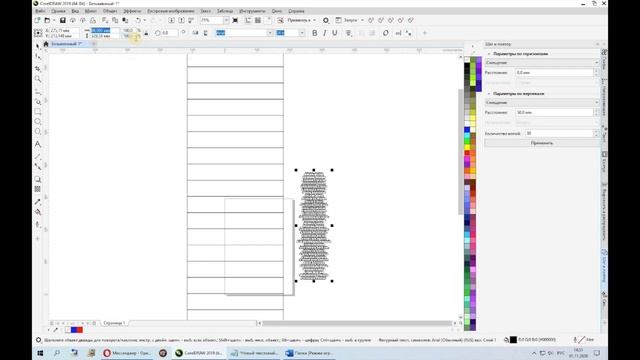Open vertical settings offset-type dropdown
This screenshot has width=640, height=360.
coord(542,102)
